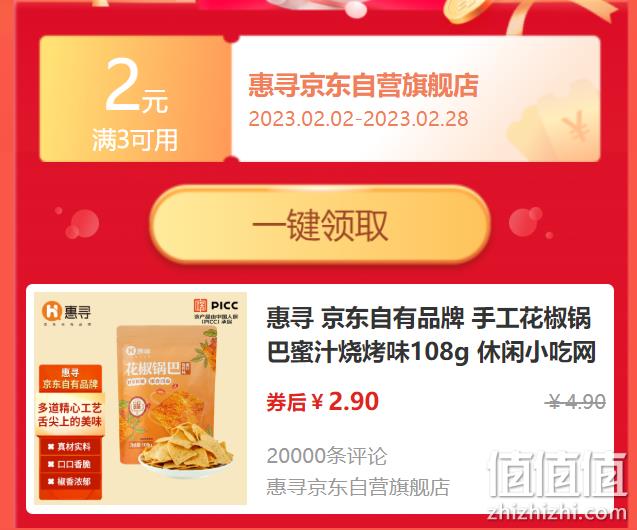This screenshot has height=530, width=637.
Task: Open the 惠寻京东自营旗舰店 coupon store title
Action: pyautogui.click(x=363, y=85)
